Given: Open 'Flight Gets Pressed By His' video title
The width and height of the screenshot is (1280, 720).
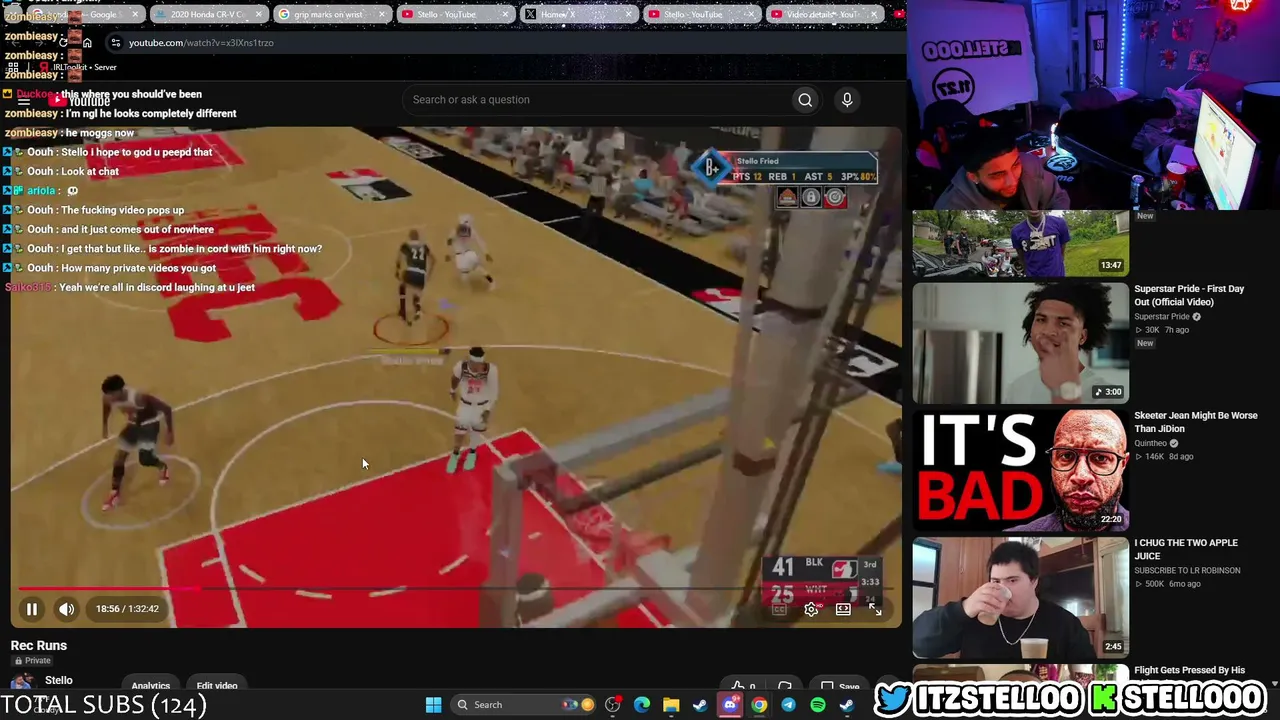Looking at the screenshot, I should [1189, 670].
